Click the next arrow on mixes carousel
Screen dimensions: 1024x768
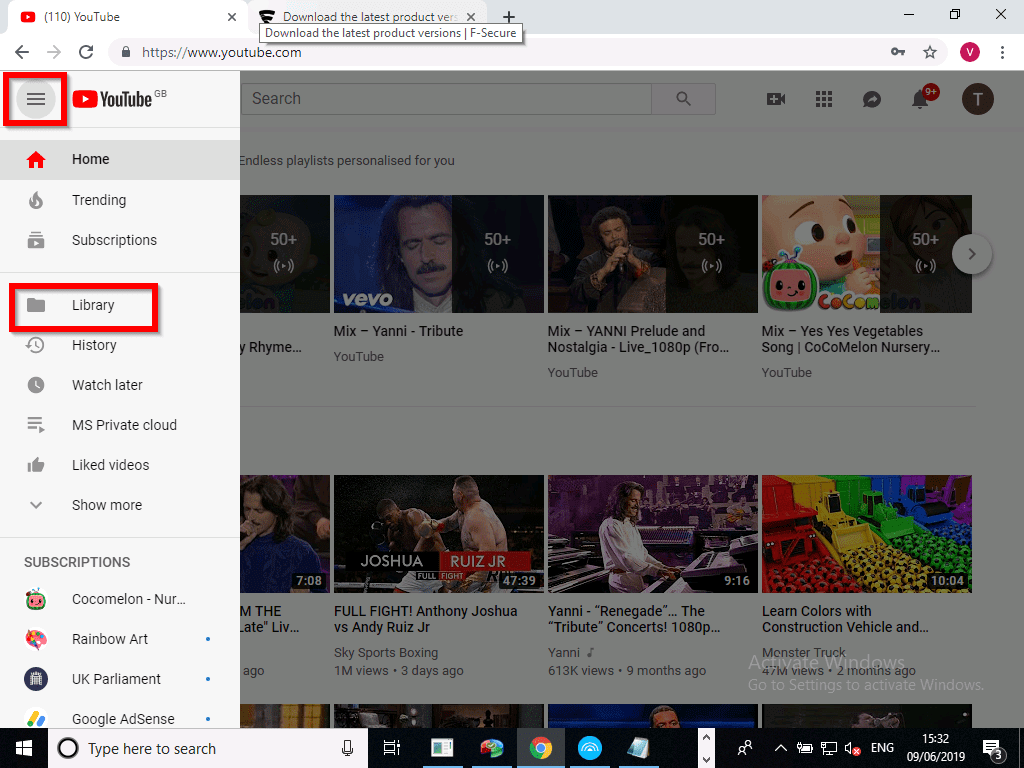[x=972, y=254]
